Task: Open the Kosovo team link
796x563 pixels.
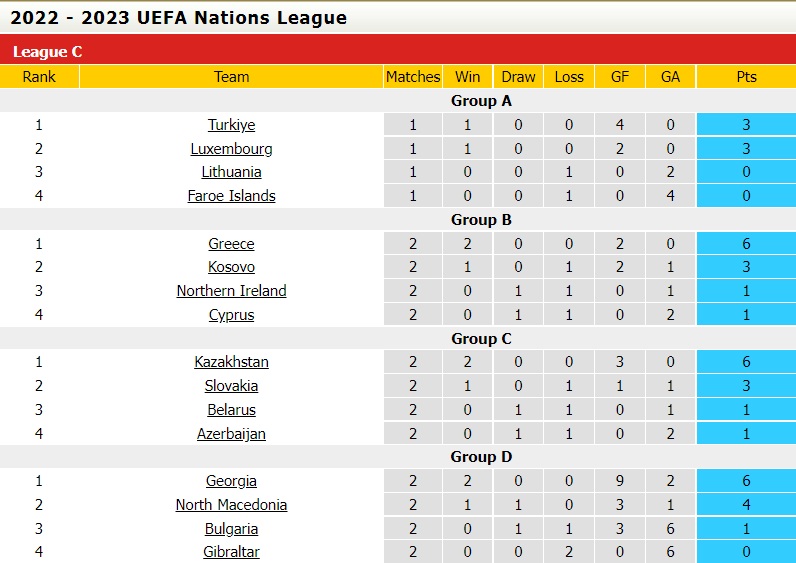Action: click(231, 267)
